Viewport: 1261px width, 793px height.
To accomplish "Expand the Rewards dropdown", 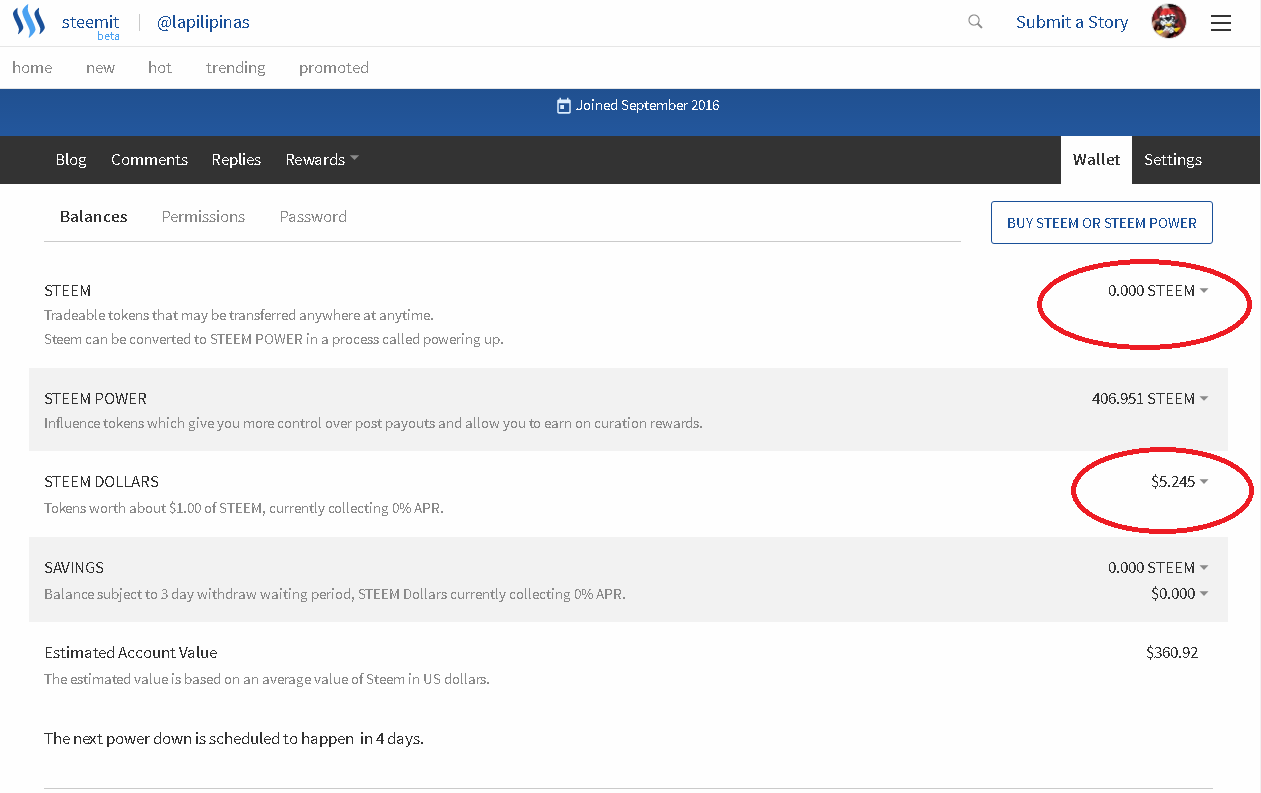I will (x=322, y=160).
